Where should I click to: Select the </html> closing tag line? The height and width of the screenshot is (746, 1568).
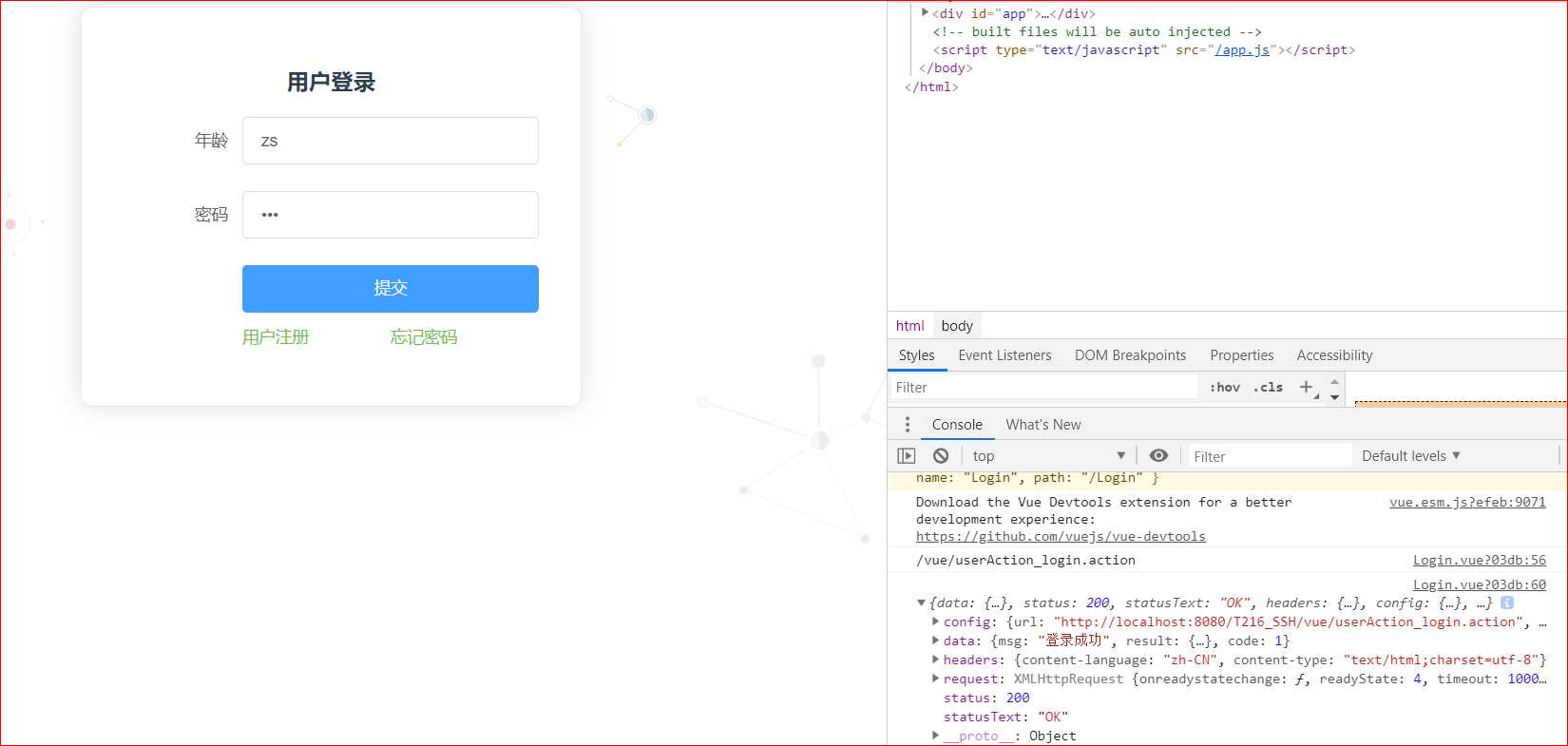[x=931, y=86]
